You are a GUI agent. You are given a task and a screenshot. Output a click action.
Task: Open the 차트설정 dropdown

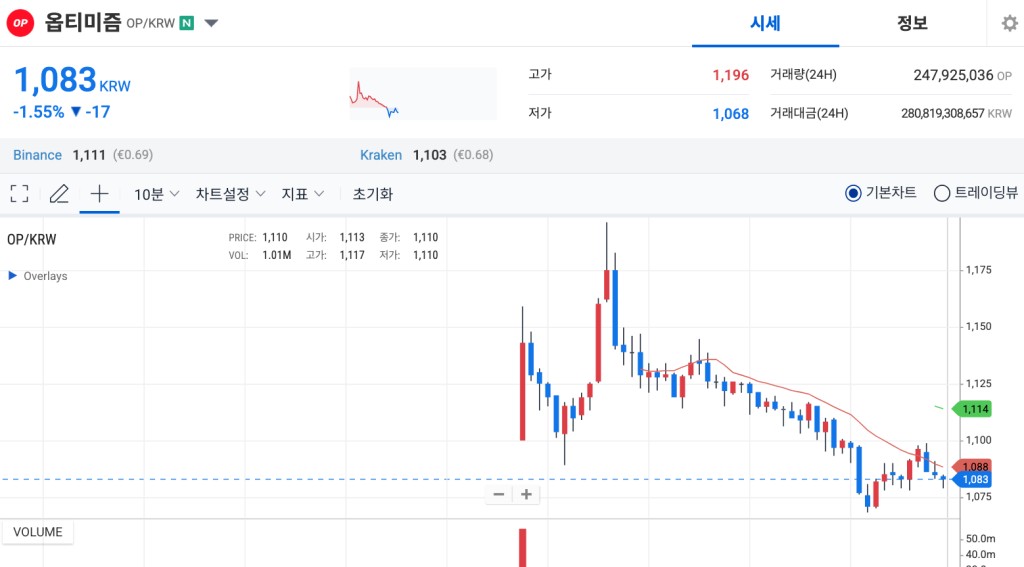230,194
